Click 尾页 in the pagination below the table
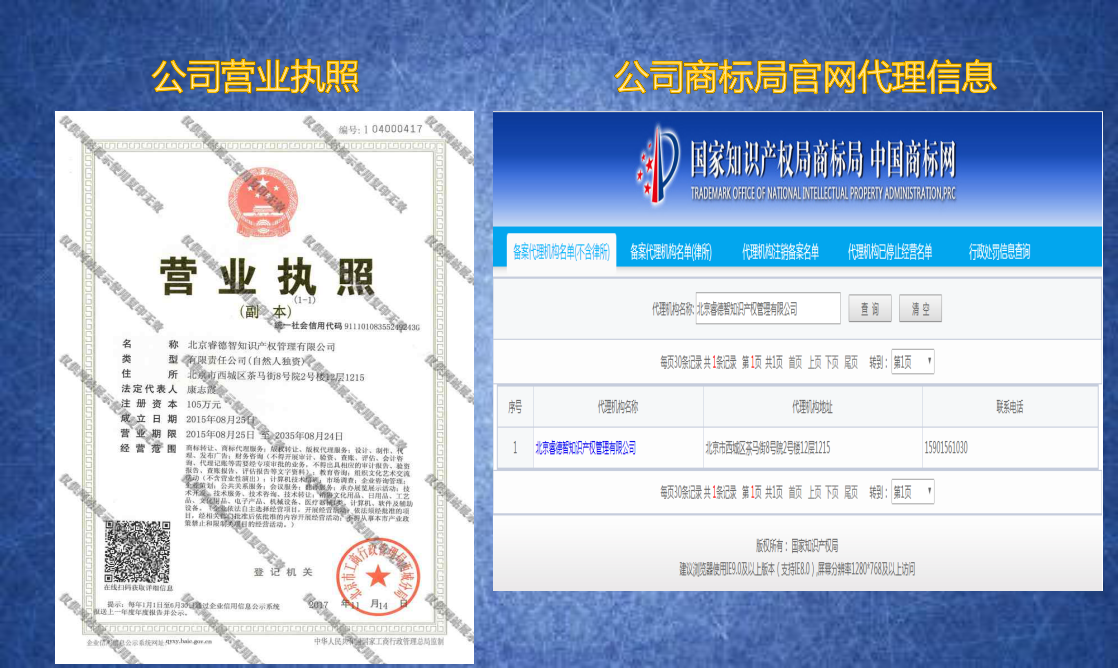 (x=851, y=492)
